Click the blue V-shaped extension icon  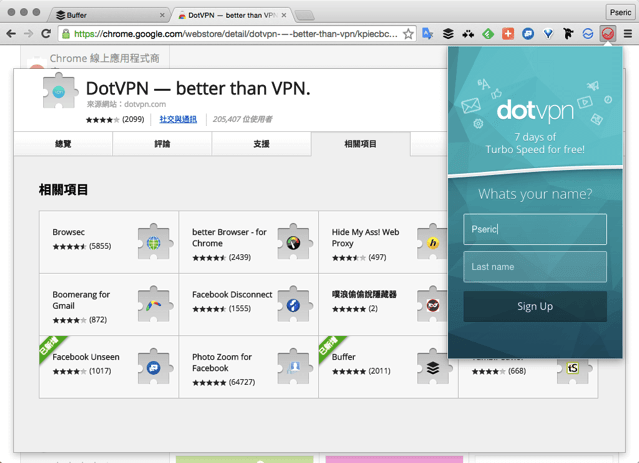click(548, 34)
